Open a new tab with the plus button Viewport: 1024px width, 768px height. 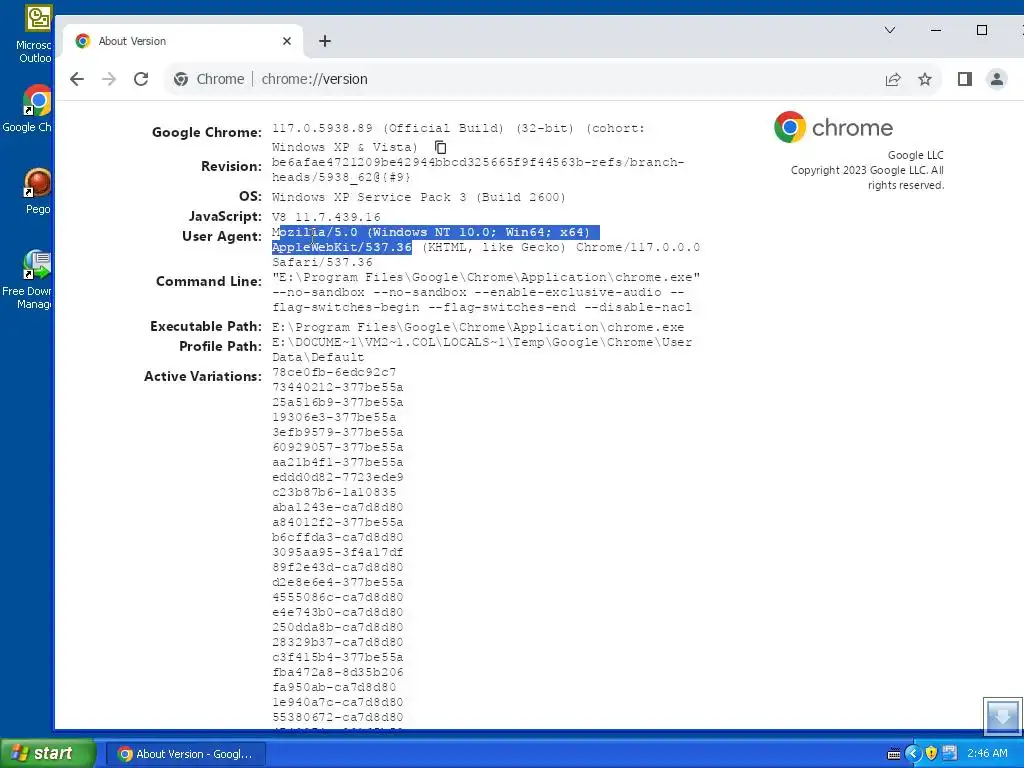pyautogui.click(x=325, y=41)
